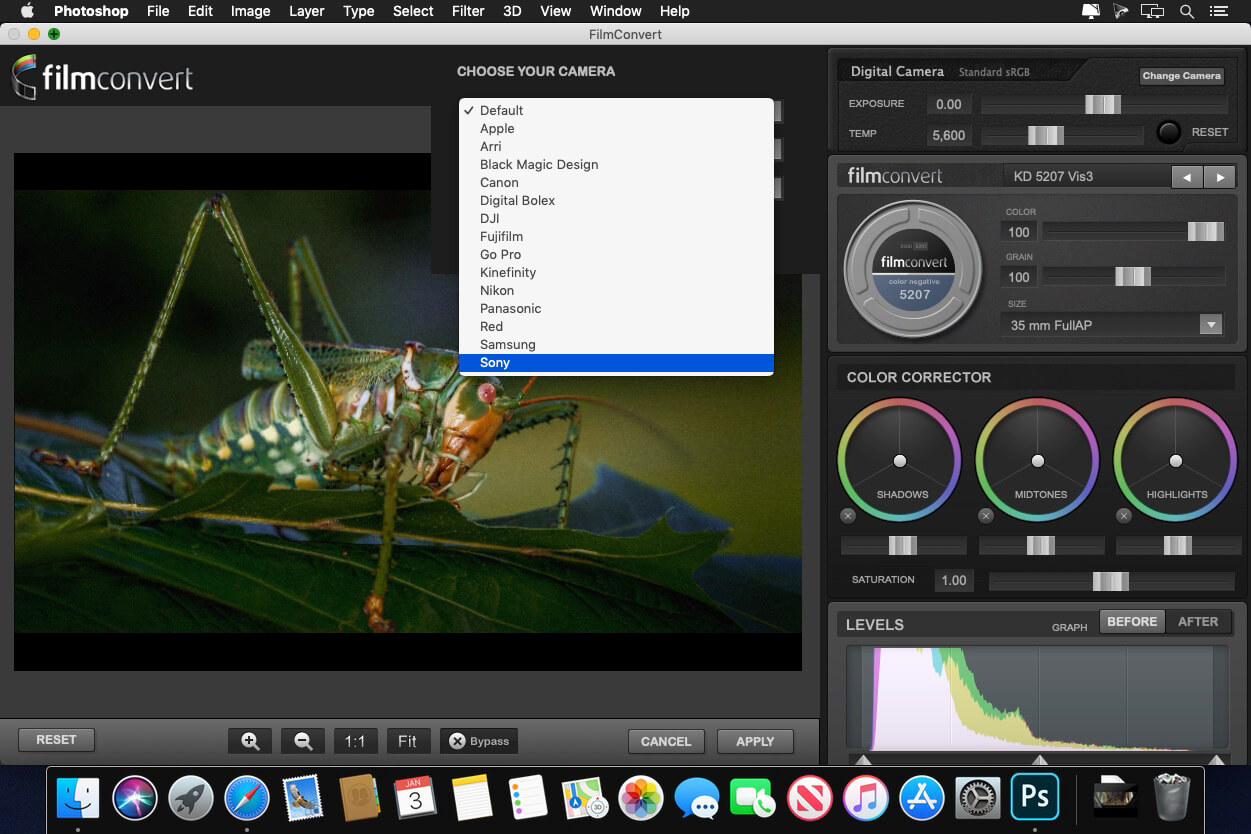1251x834 pixels.
Task: Click the zoom in magnifier button
Action: [250, 741]
